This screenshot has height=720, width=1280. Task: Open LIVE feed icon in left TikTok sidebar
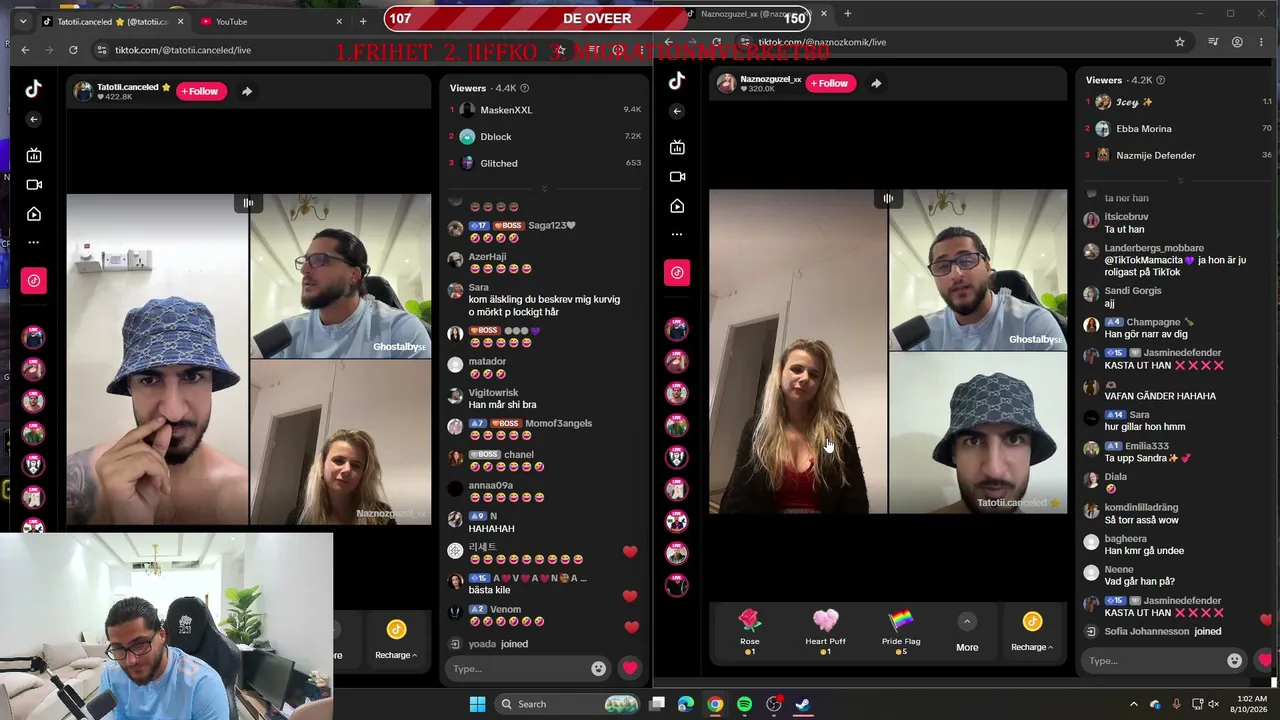[34, 155]
